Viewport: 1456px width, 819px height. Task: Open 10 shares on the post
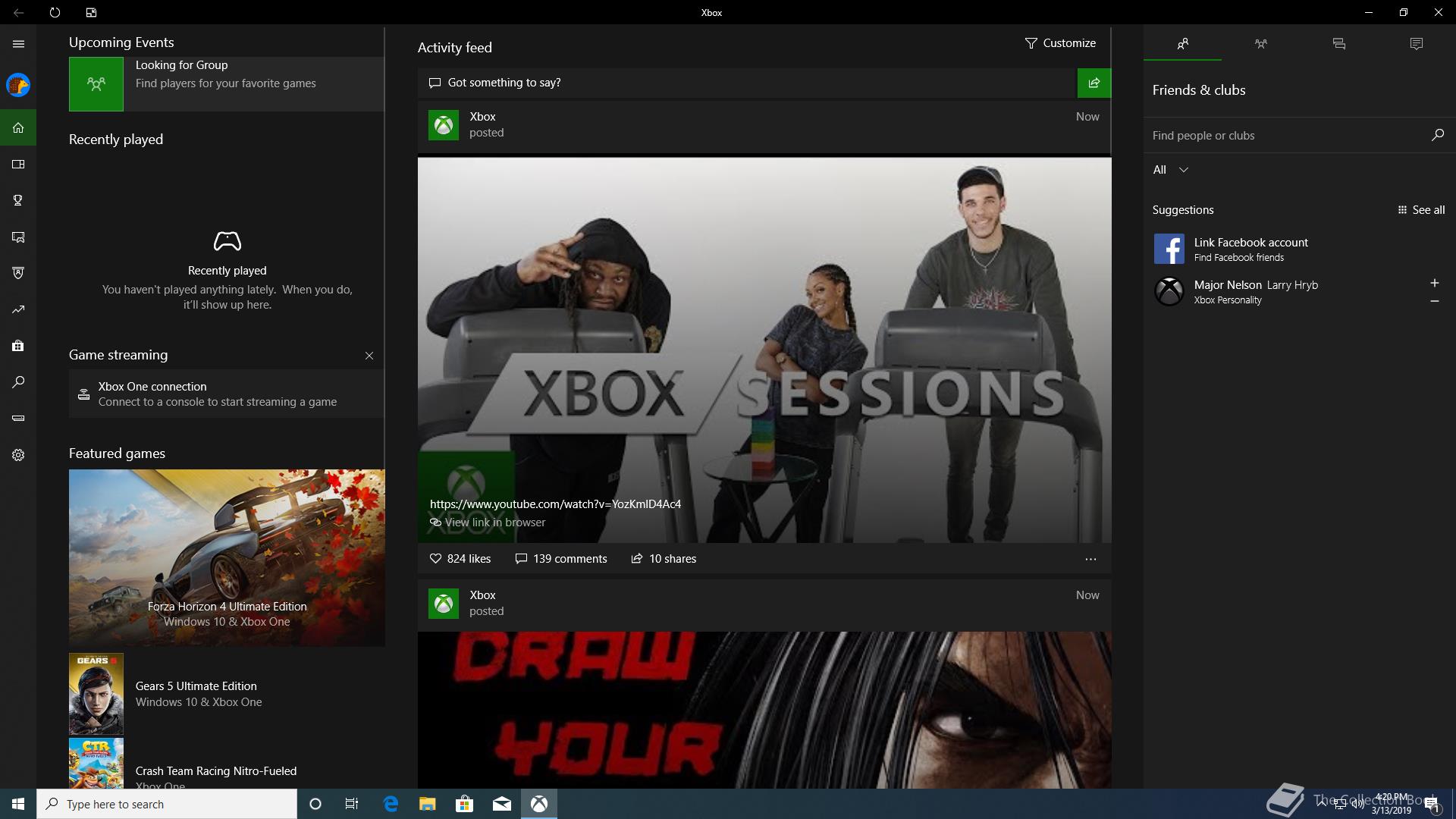coord(664,559)
